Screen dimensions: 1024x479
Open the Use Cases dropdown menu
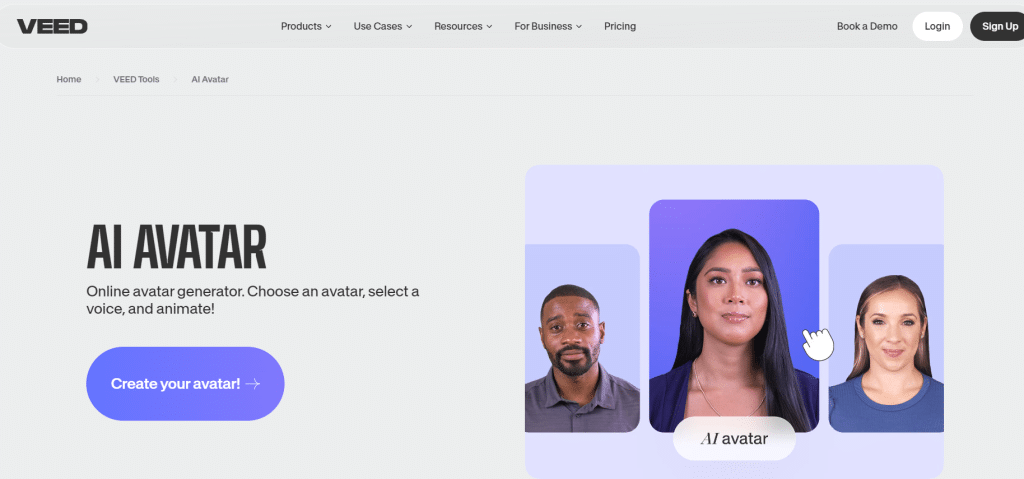click(x=383, y=26)
